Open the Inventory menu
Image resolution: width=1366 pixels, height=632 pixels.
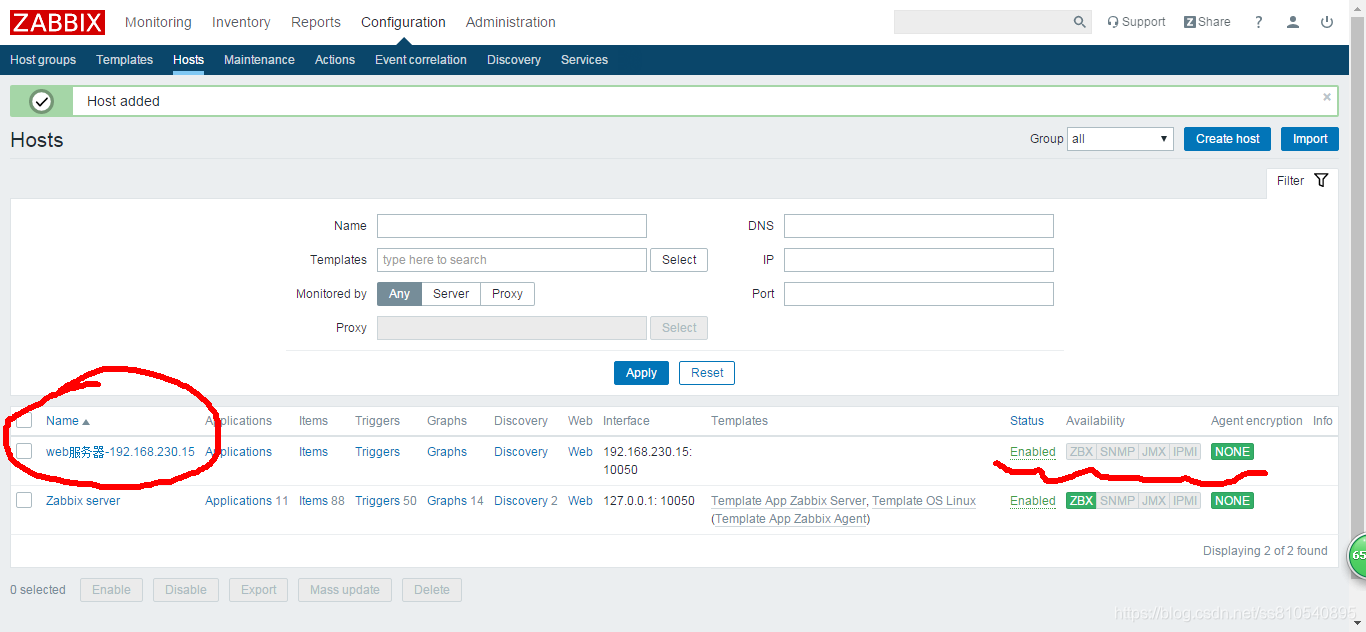[x=241, y=22]
